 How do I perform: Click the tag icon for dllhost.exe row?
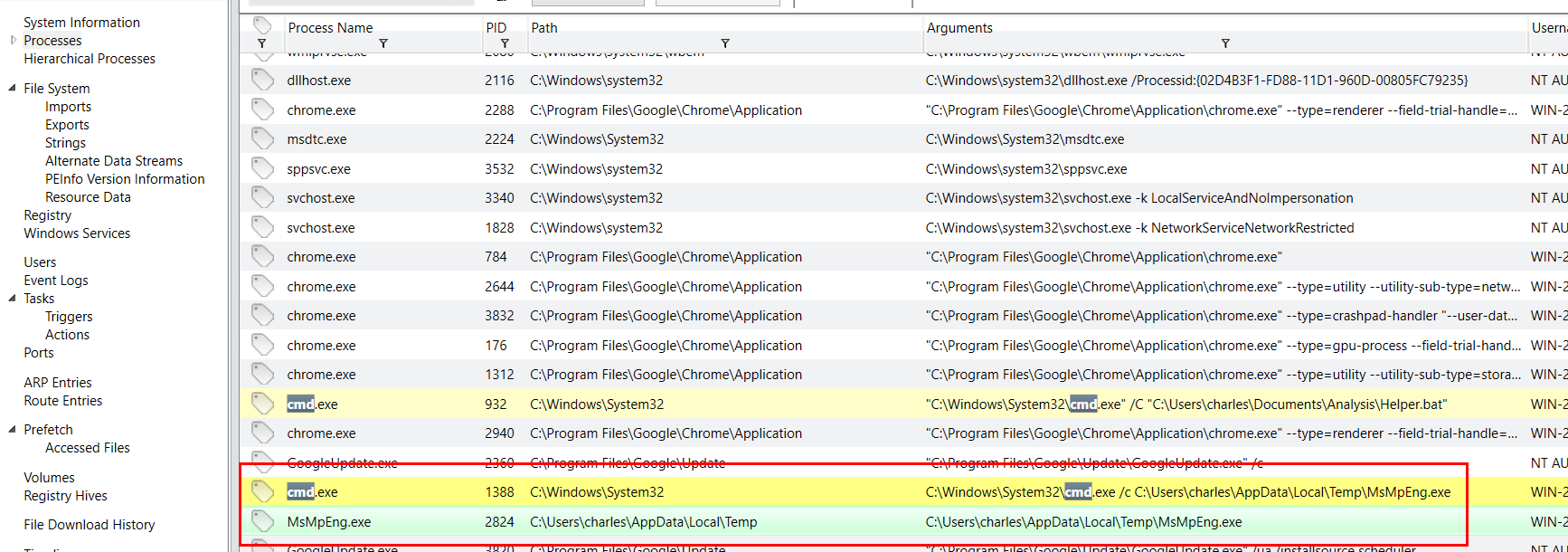[262, 81]
